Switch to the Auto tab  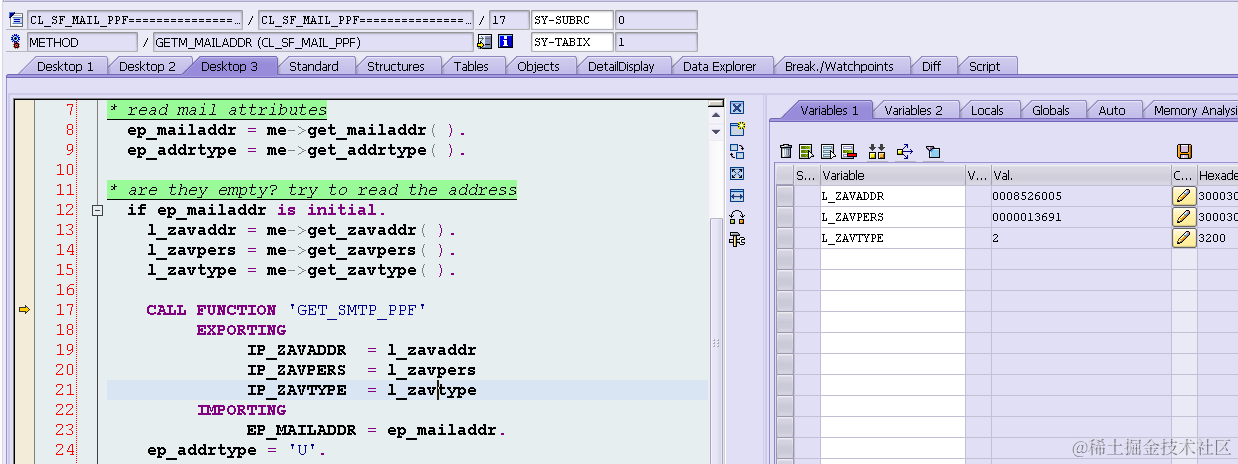coord(1111,110)
